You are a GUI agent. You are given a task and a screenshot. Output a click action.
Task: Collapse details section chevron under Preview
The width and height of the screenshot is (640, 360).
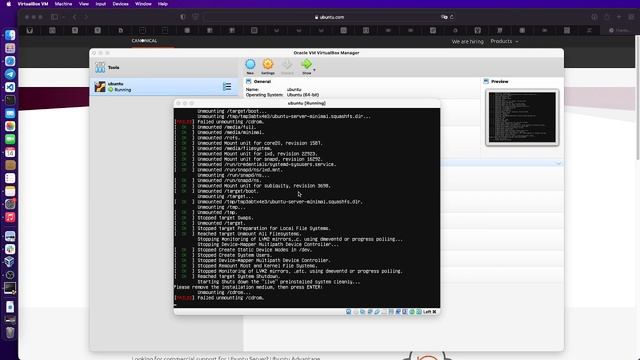[x=559, y=163]
